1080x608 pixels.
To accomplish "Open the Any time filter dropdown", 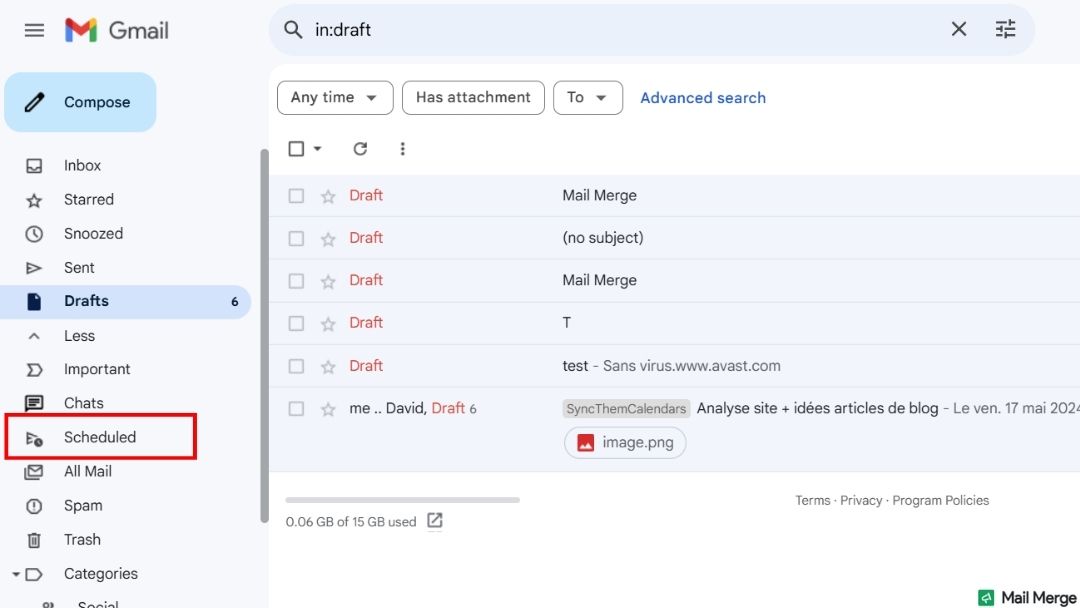I will pos(335,98).
